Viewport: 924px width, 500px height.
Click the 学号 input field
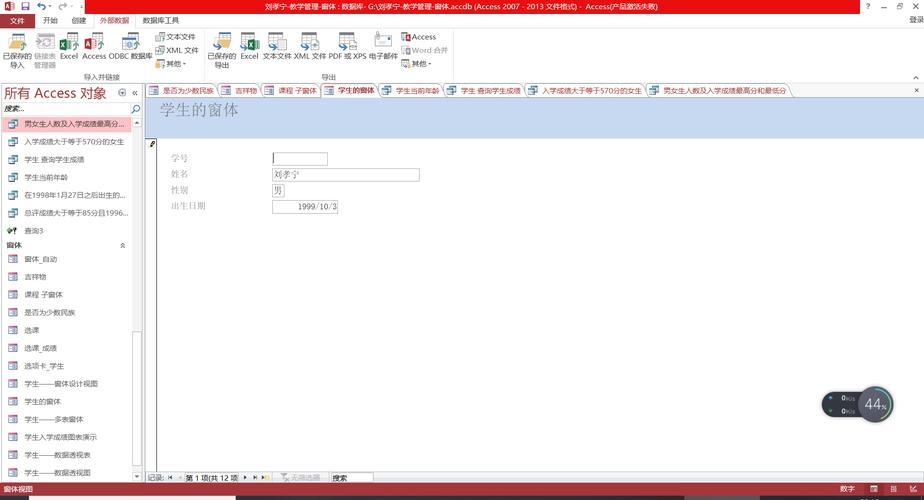tap(300, 158)
